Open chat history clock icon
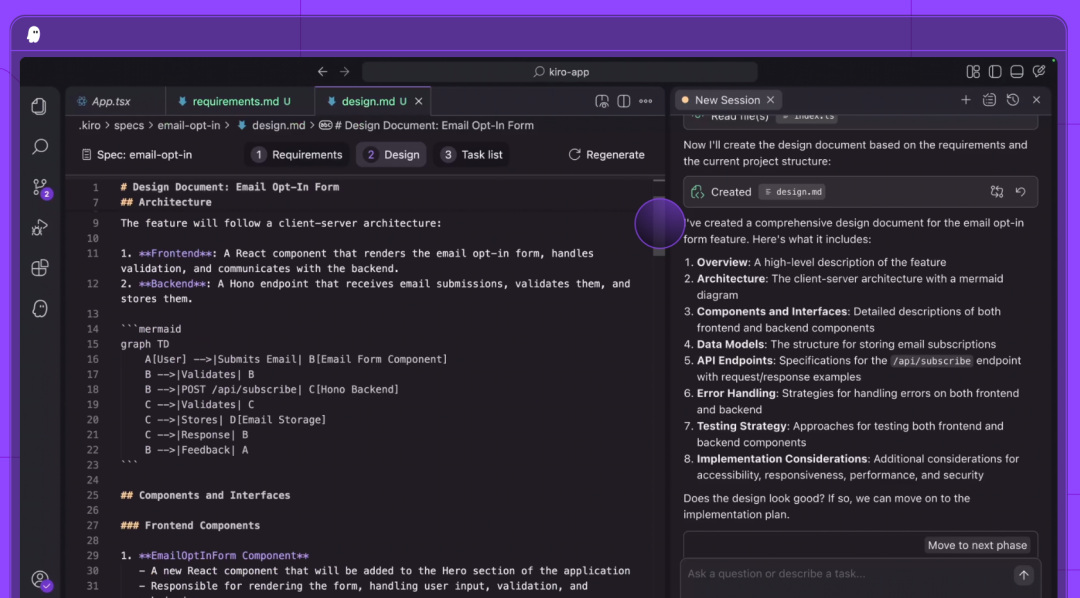This screenshot has width=1080, height=598. (1012, 100)
